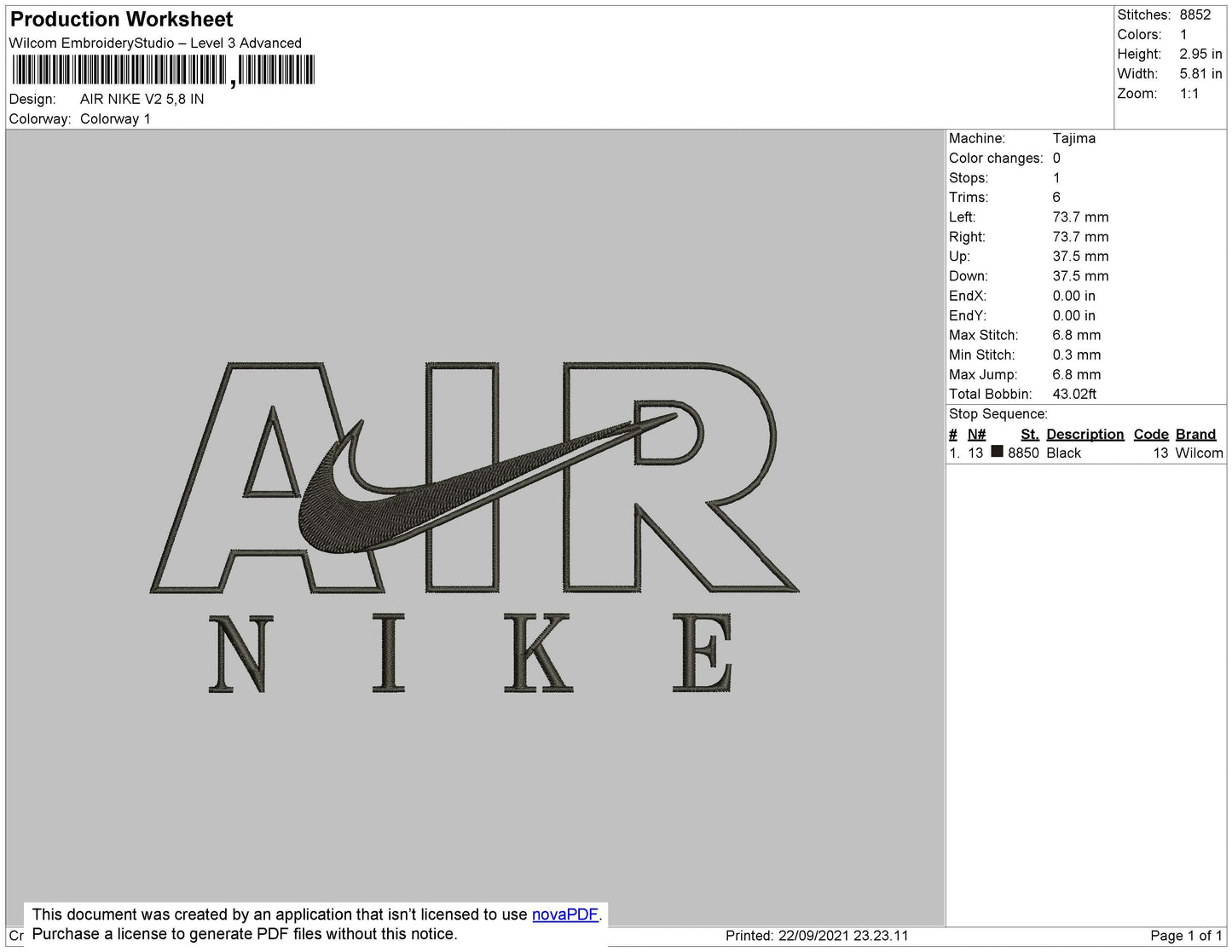Click the Trims value 6
The image size is (1232, 952).
1056,197
